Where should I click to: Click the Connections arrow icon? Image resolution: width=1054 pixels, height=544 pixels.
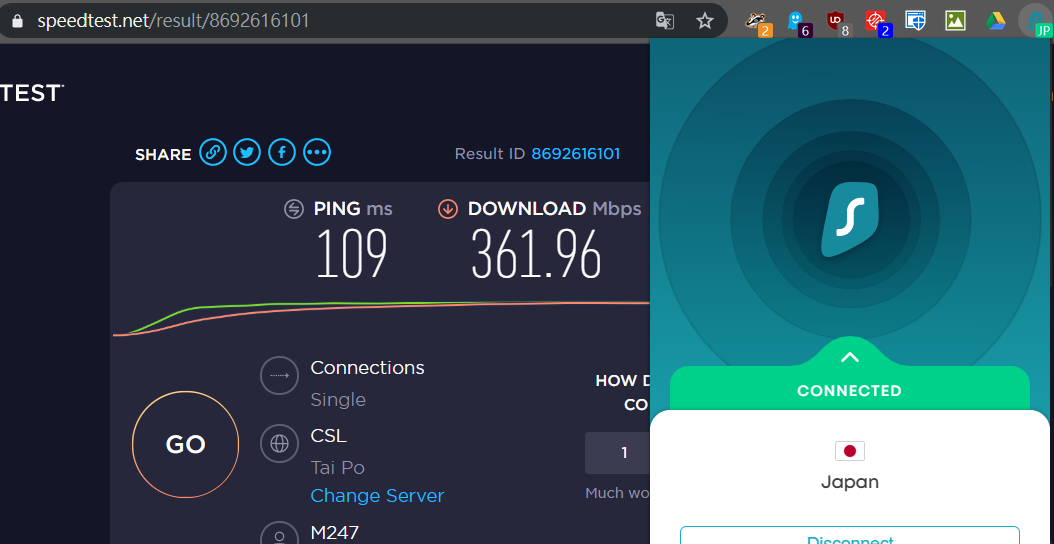tap(279, 376)
